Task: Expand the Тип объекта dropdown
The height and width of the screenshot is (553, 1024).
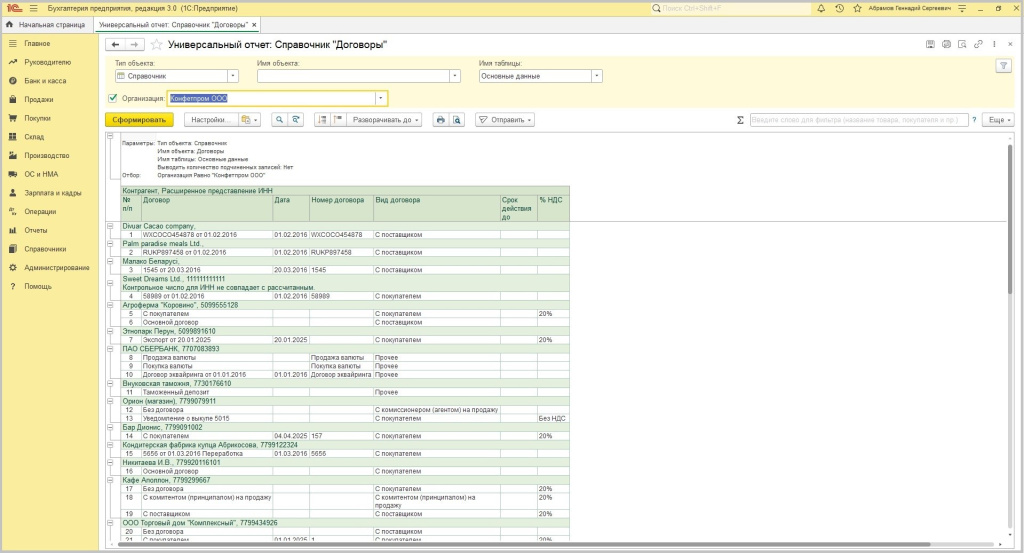Action: click(233, 75)
